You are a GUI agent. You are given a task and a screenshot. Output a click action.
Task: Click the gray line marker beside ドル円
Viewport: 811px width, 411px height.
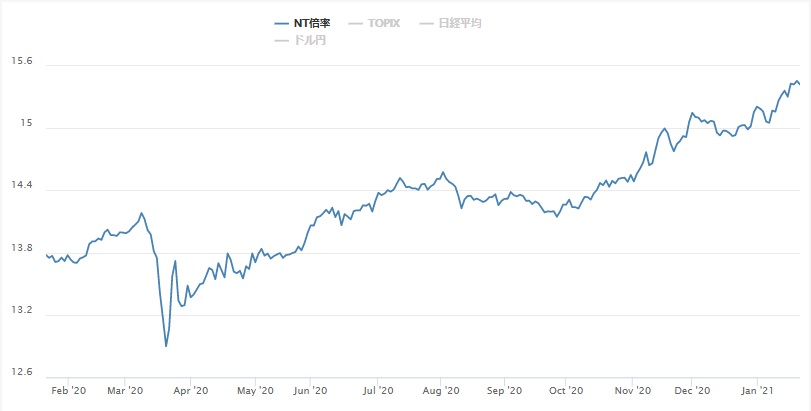tap(280, 40)
